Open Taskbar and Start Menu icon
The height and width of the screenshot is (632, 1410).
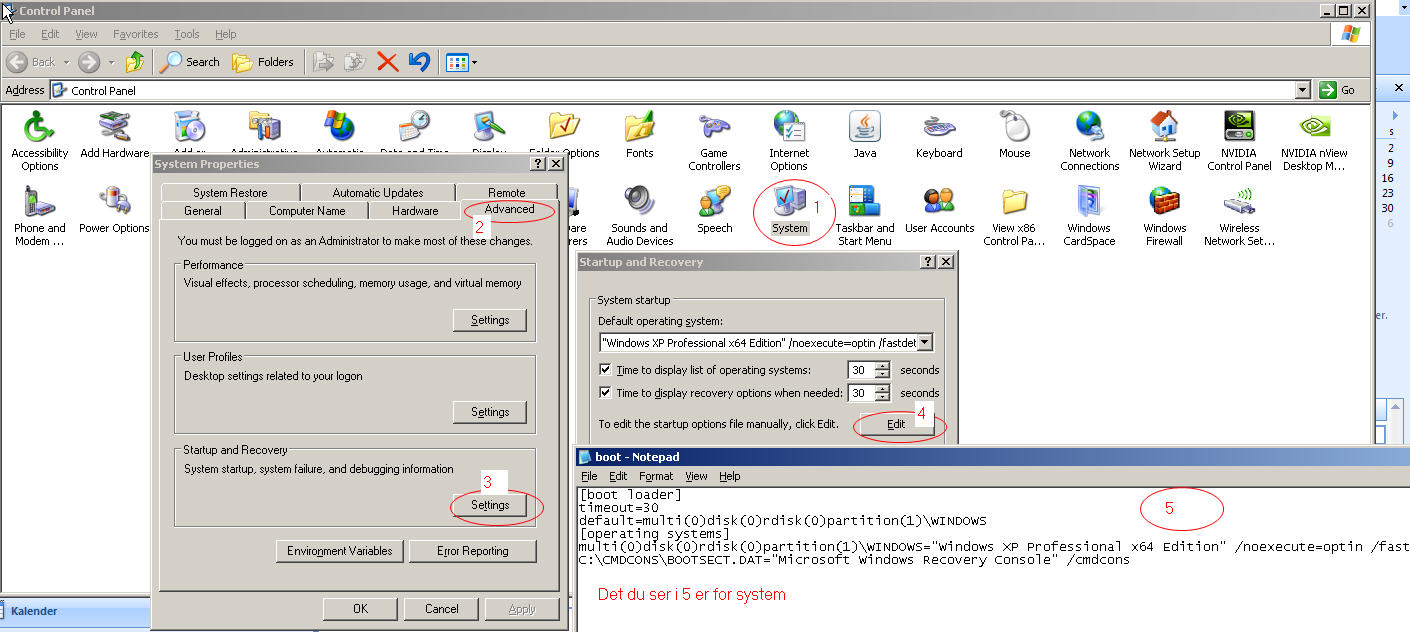pyautogui.click(x=865, y=216)
